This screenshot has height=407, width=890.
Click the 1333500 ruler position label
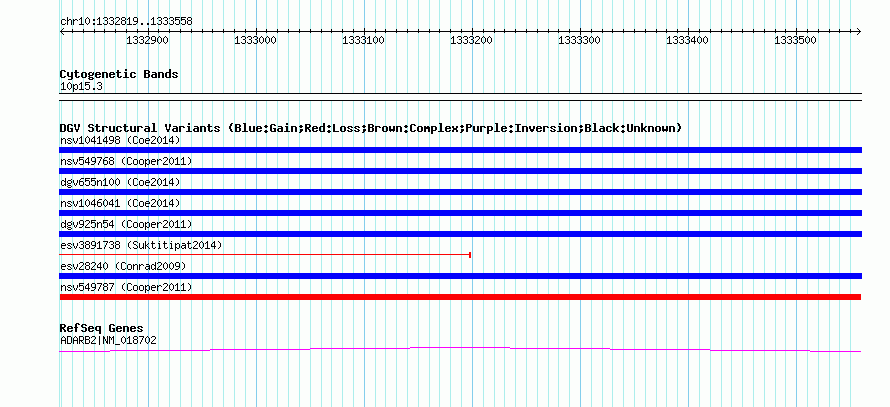click(x=795, y=40)
